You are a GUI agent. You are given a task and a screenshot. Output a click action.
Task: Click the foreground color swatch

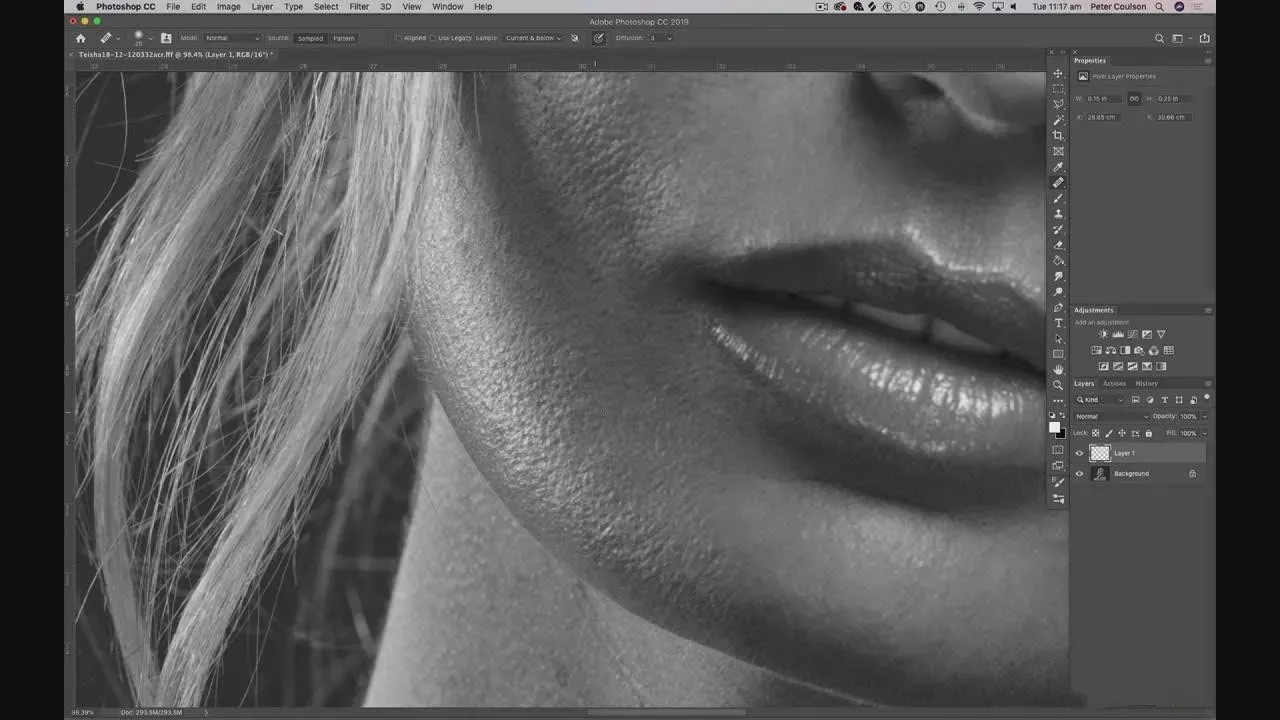(1054, 427)
